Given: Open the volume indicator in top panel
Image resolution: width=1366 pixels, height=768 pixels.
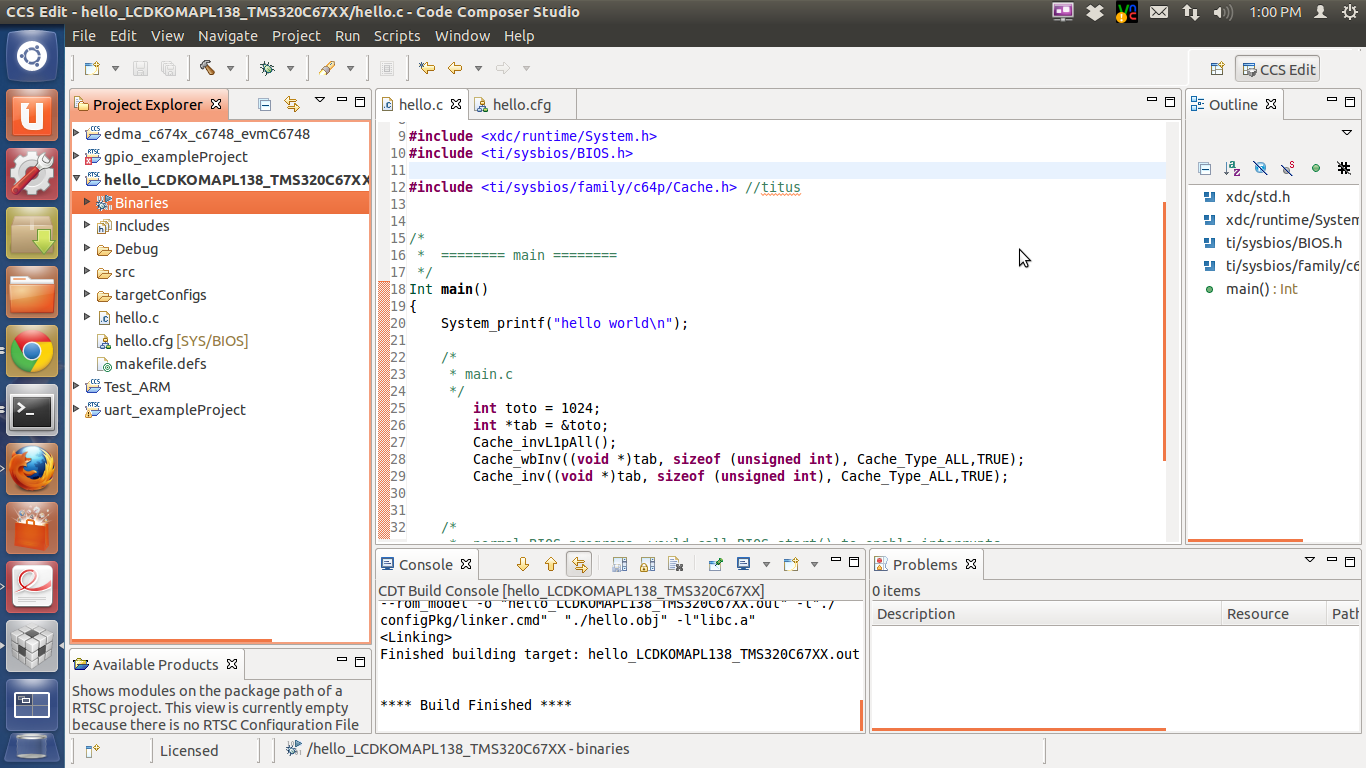Looking at the screenshot, I should click(x=1222, y=12).
